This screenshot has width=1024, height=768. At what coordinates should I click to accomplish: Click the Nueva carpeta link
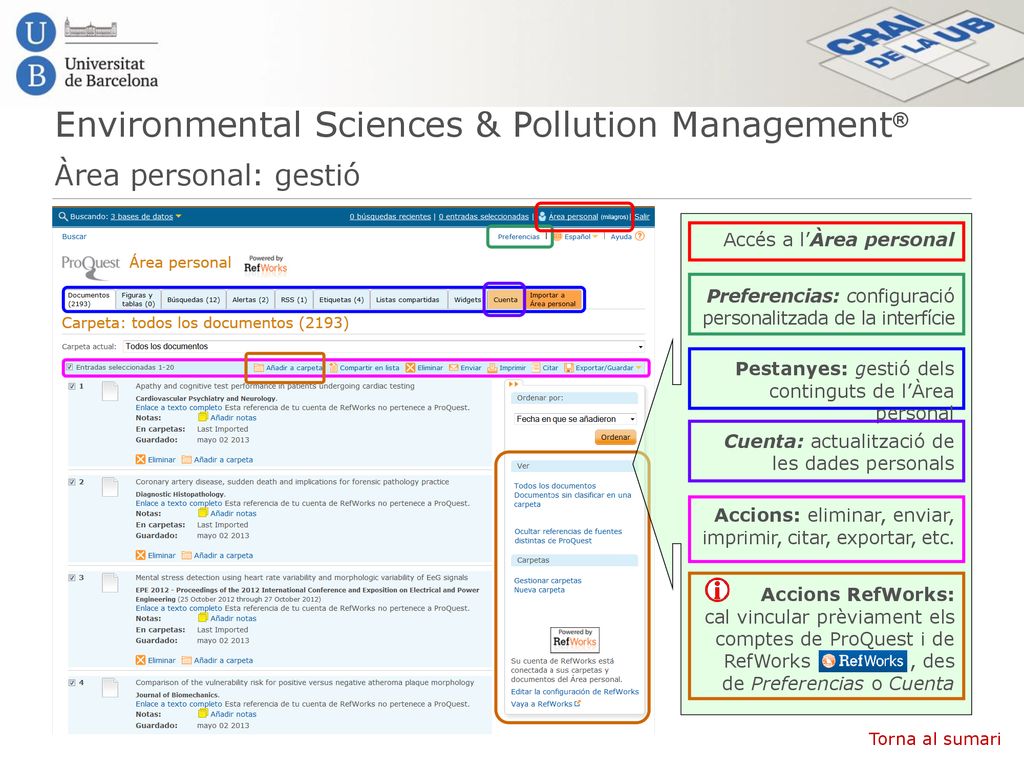[539, 590]
